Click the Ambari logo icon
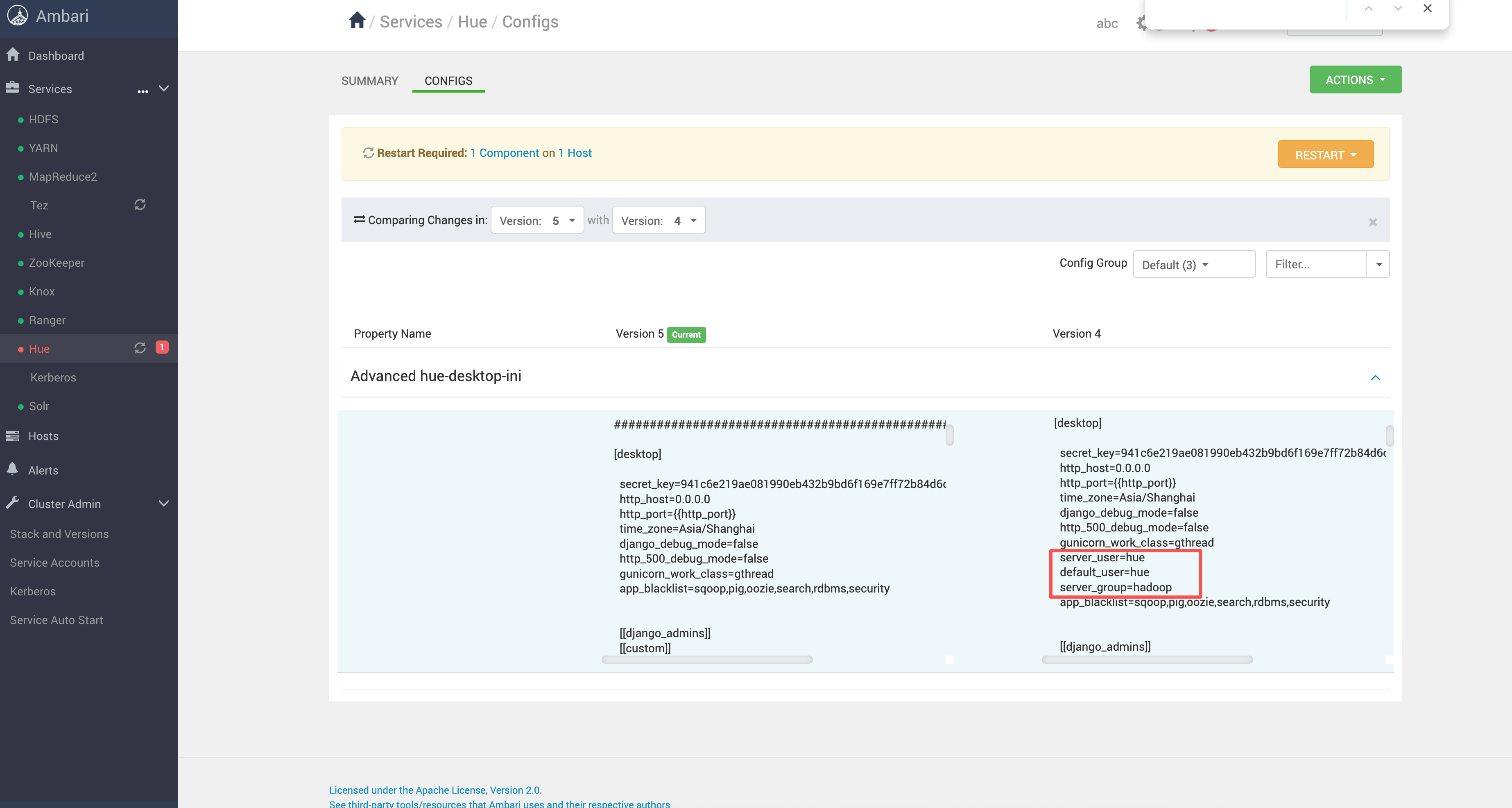 18,15
